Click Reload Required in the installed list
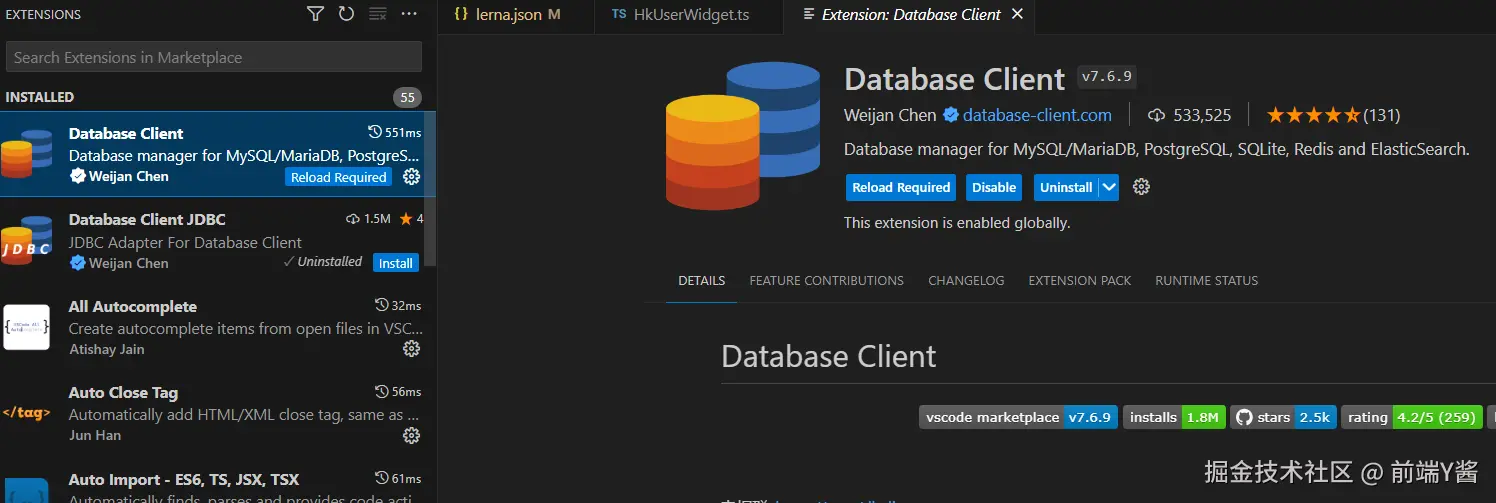The width and height of the screenshot is (1496, 503). coord(338,177)
